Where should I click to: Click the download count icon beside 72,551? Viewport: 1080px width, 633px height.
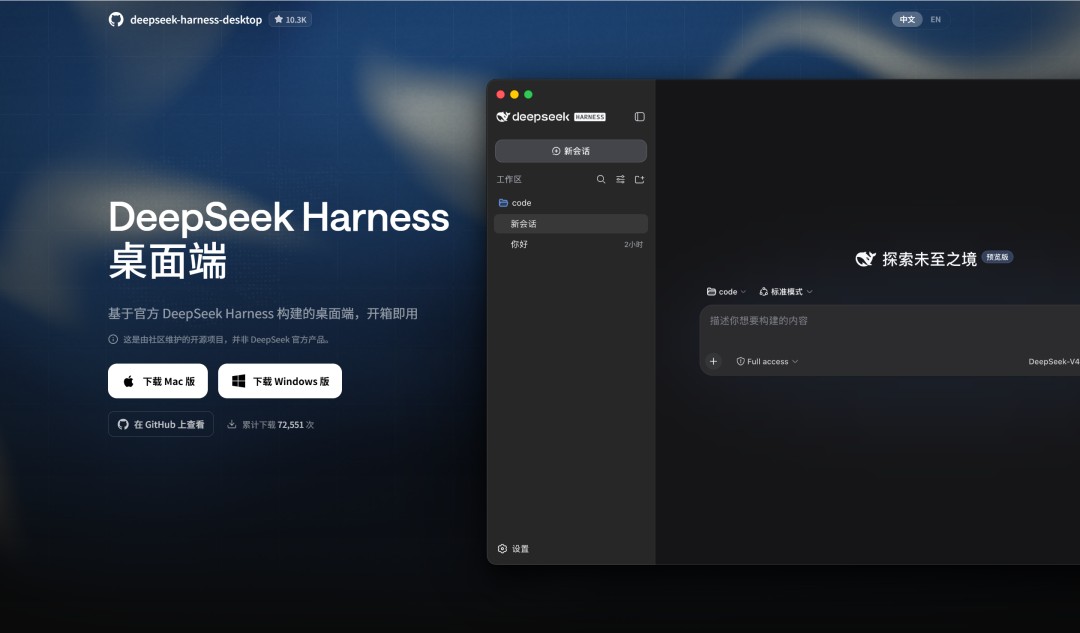click(x=232, y=424)
